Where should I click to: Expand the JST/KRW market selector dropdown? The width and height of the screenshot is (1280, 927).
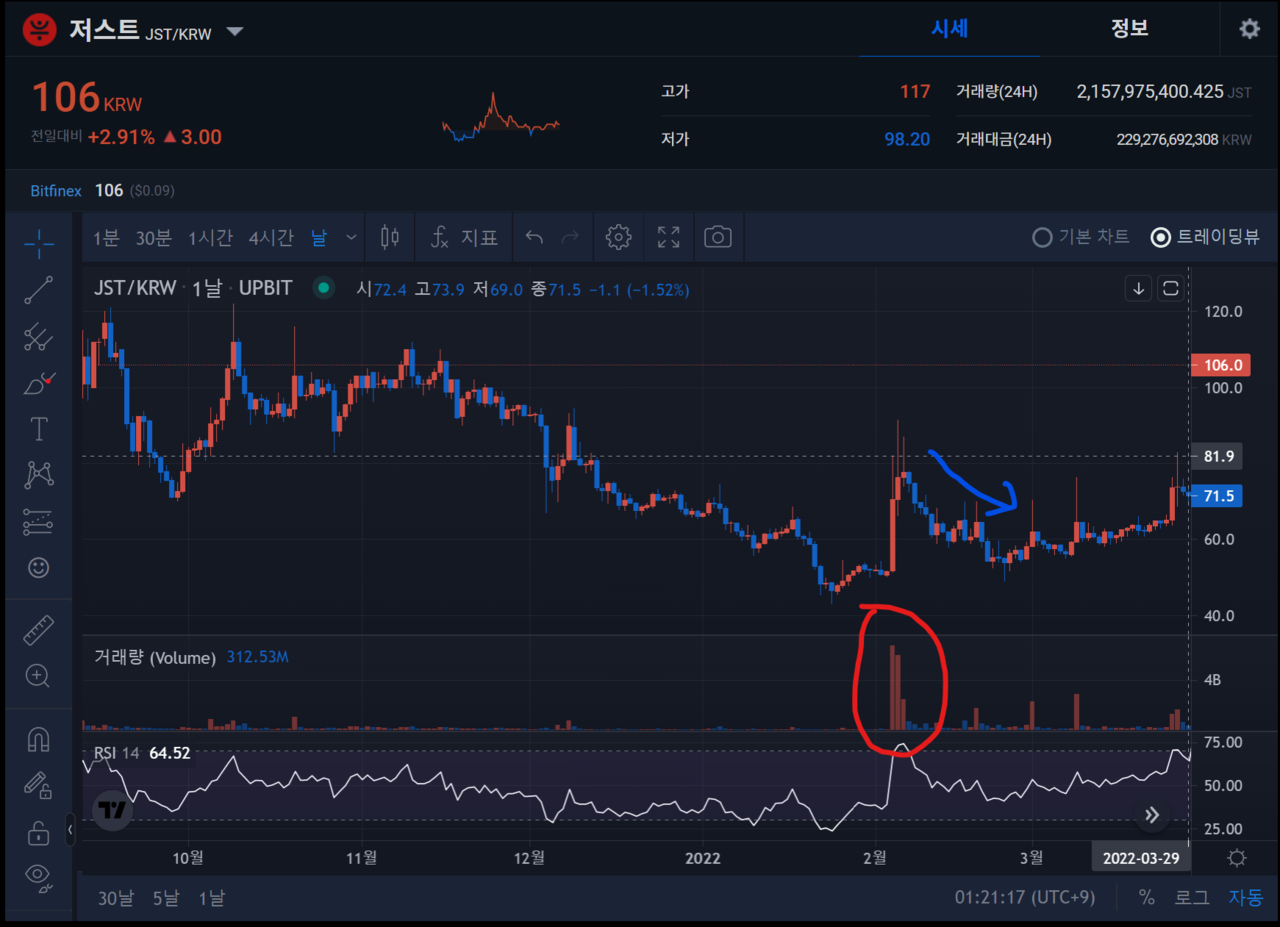coord(235,31)
